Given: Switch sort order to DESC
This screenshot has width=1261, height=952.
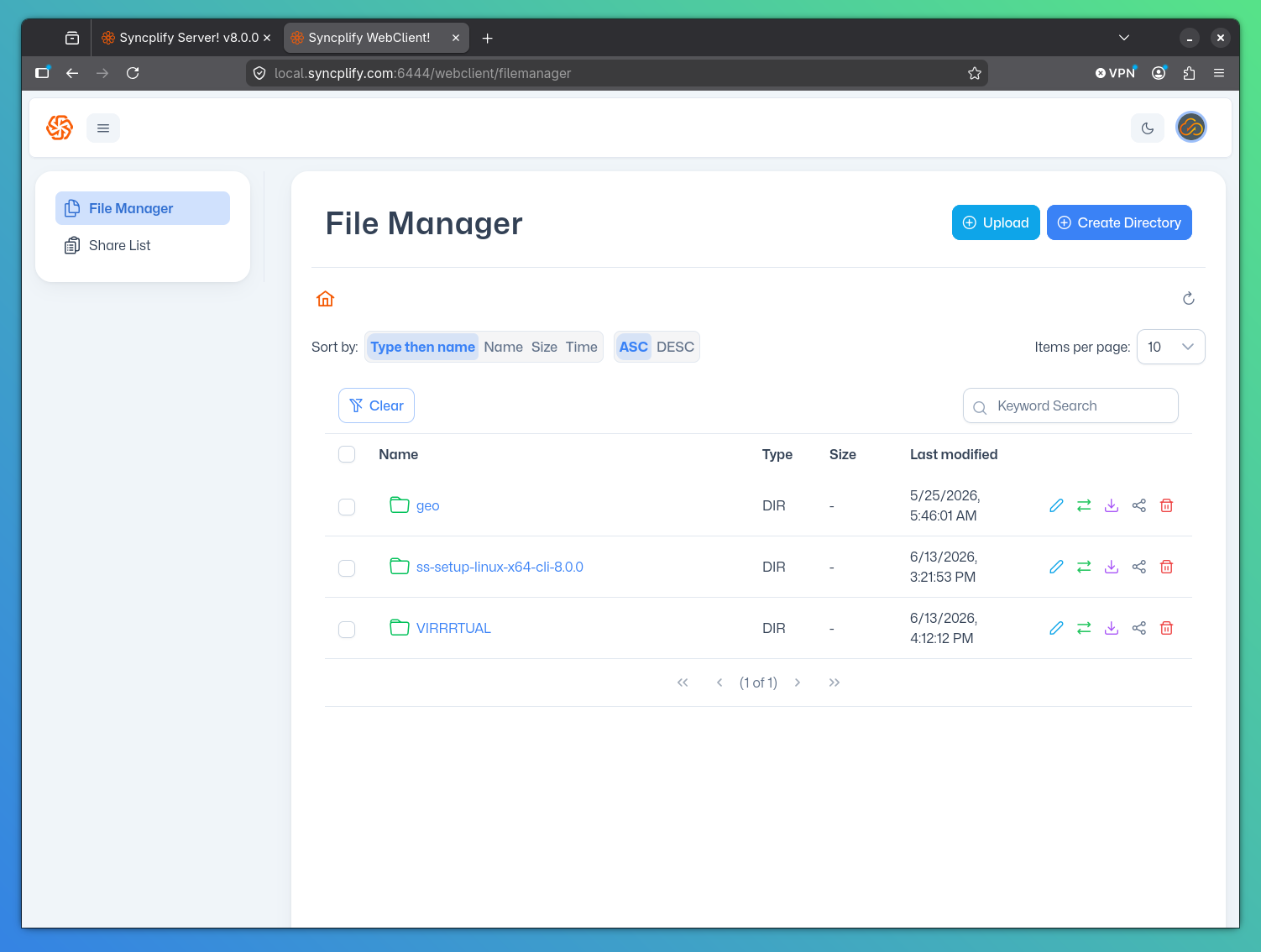Looking at the screenshot, I should [675, 347].
